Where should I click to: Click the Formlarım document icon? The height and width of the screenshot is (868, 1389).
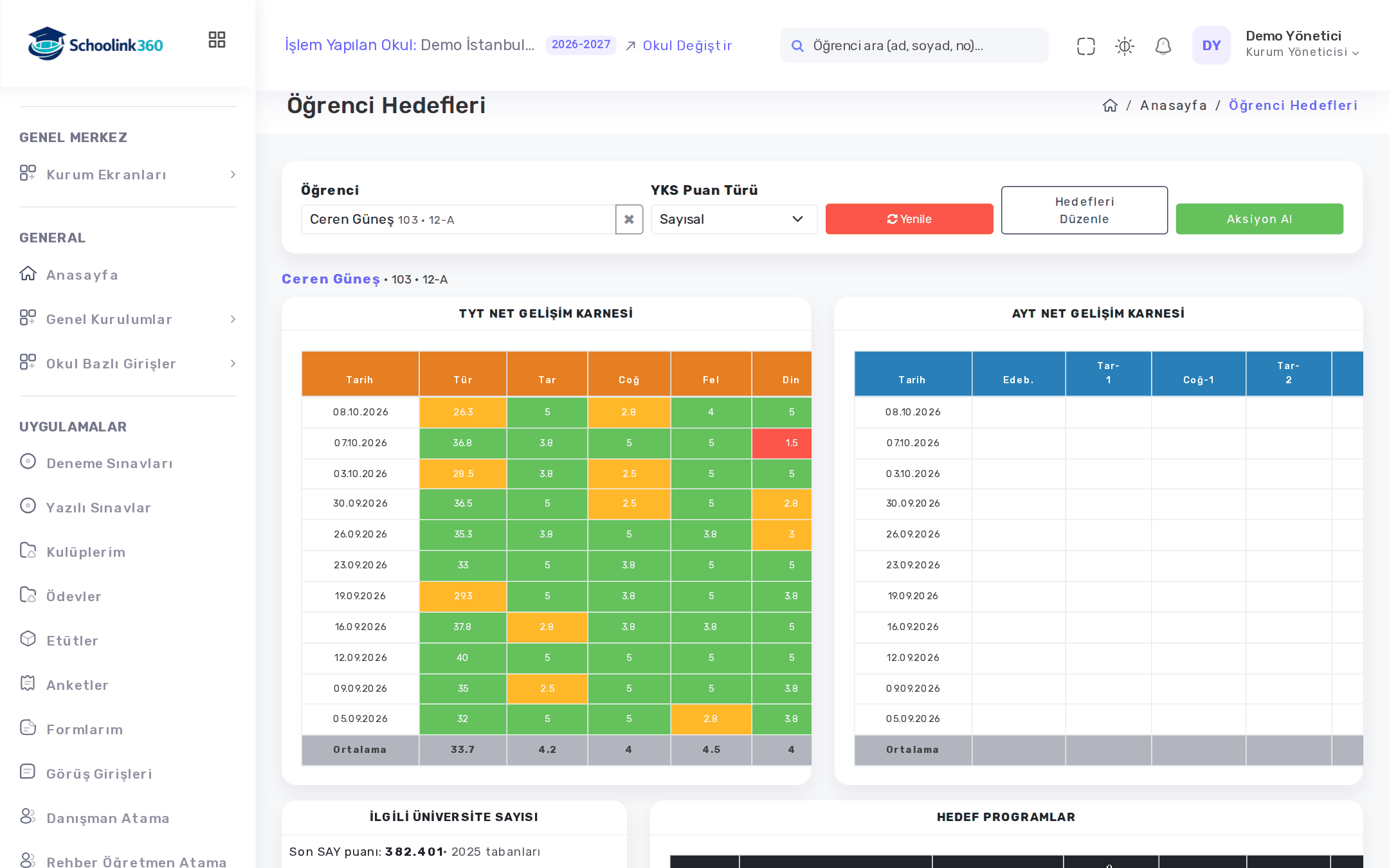click(28, 728)
